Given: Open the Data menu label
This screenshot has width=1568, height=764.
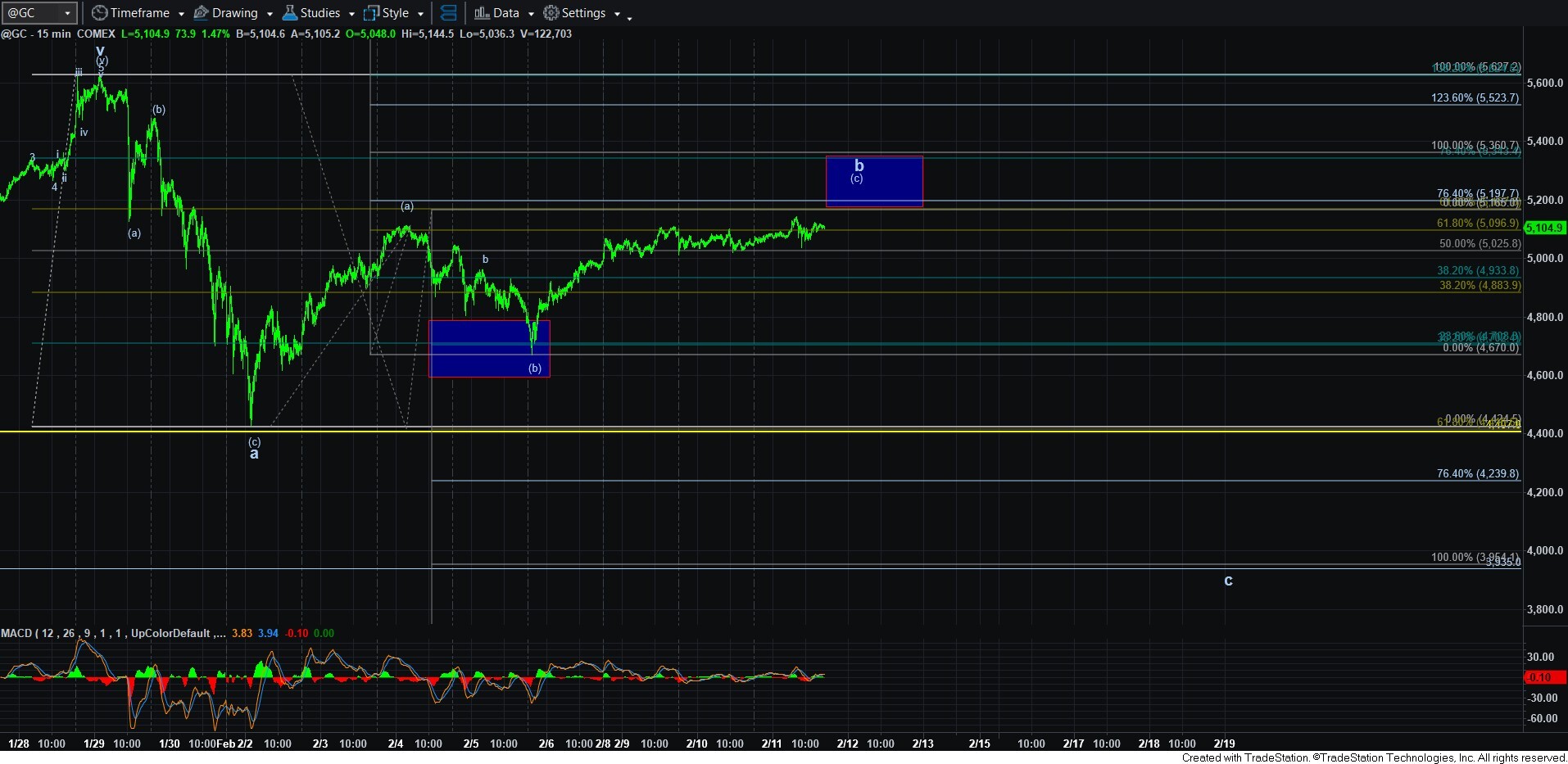Looking at the screenshot, I should point(506,13).
